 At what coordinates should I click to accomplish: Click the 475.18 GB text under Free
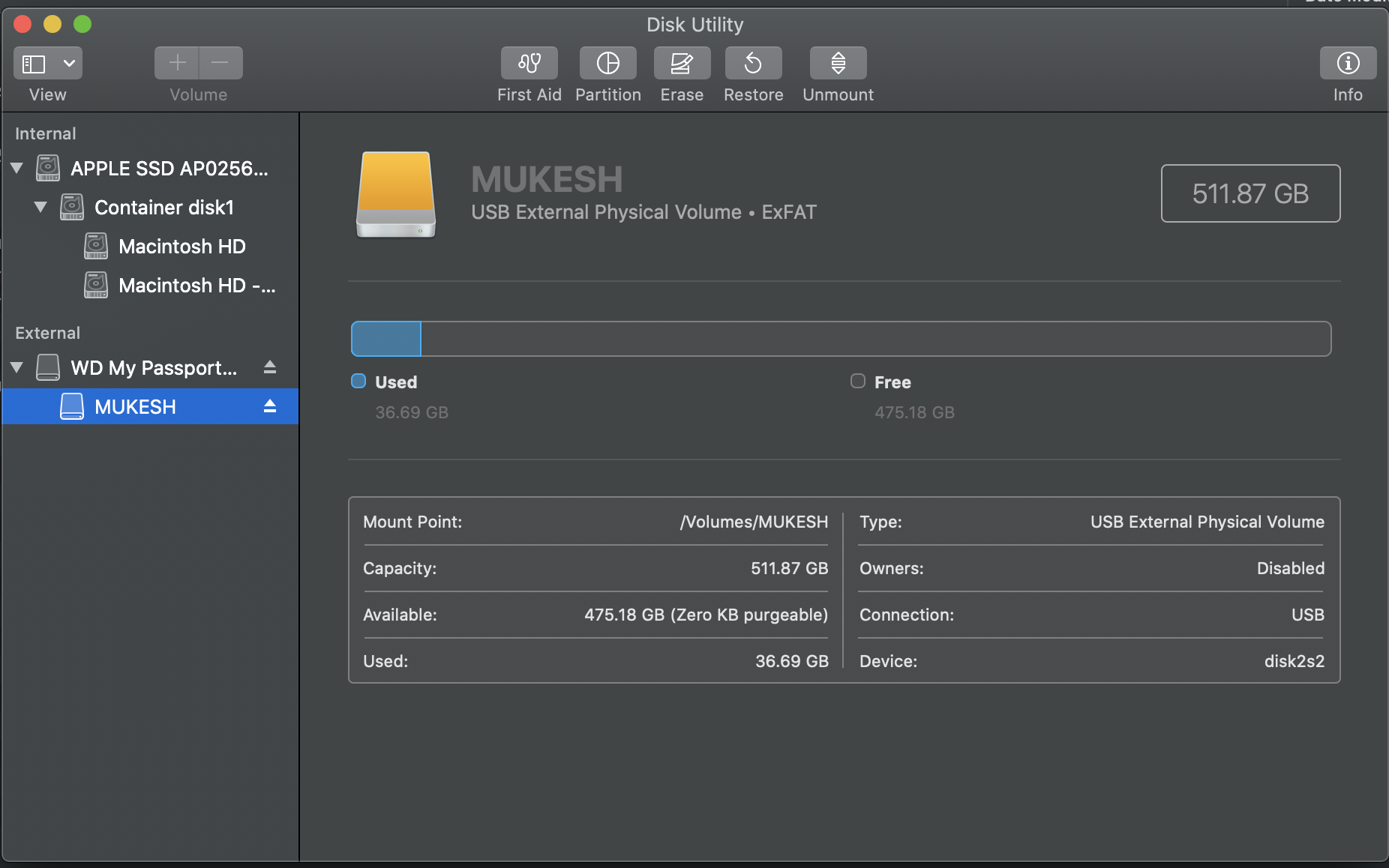(x=914, y=412)
